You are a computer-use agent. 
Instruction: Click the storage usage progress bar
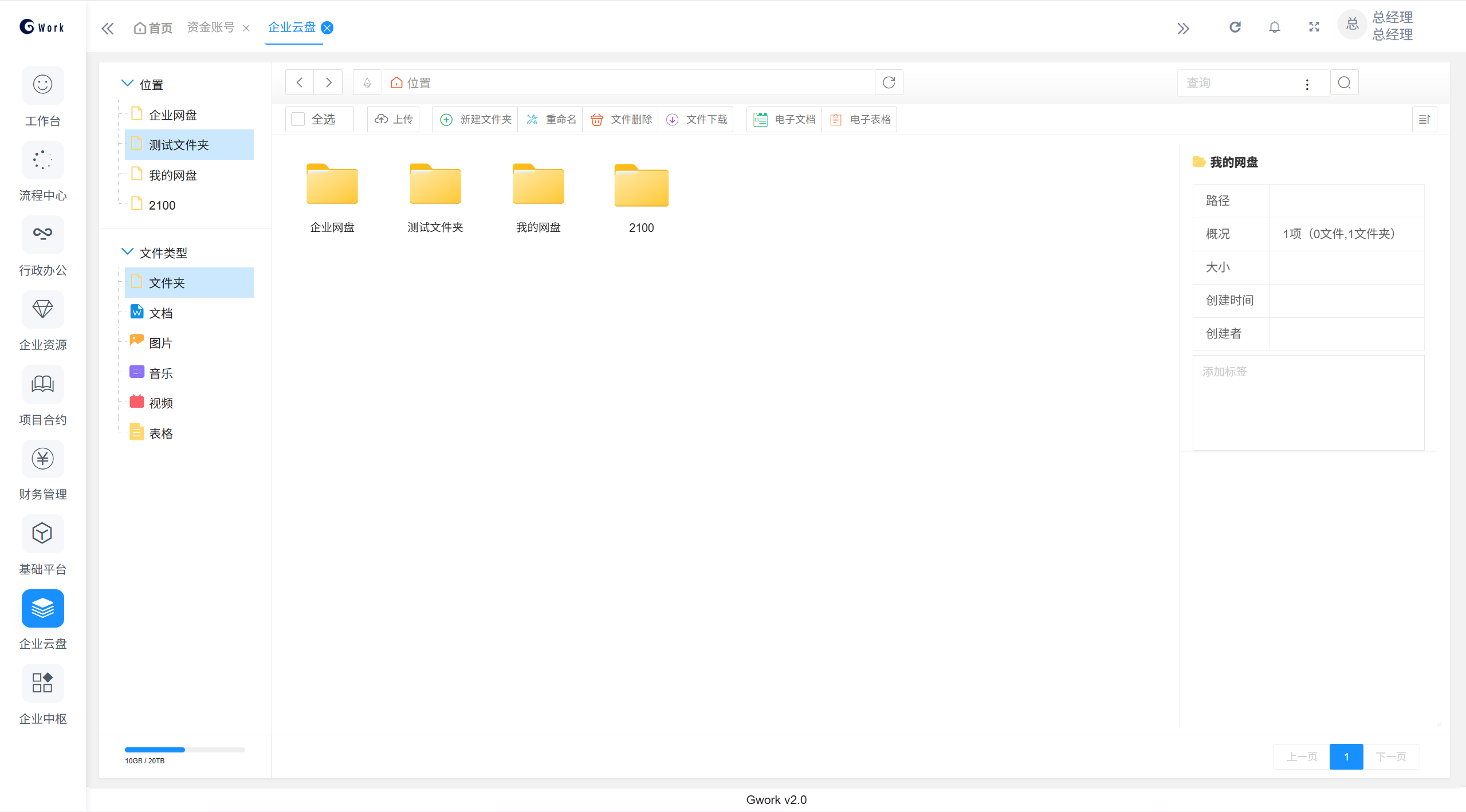[x=184, y=750]
